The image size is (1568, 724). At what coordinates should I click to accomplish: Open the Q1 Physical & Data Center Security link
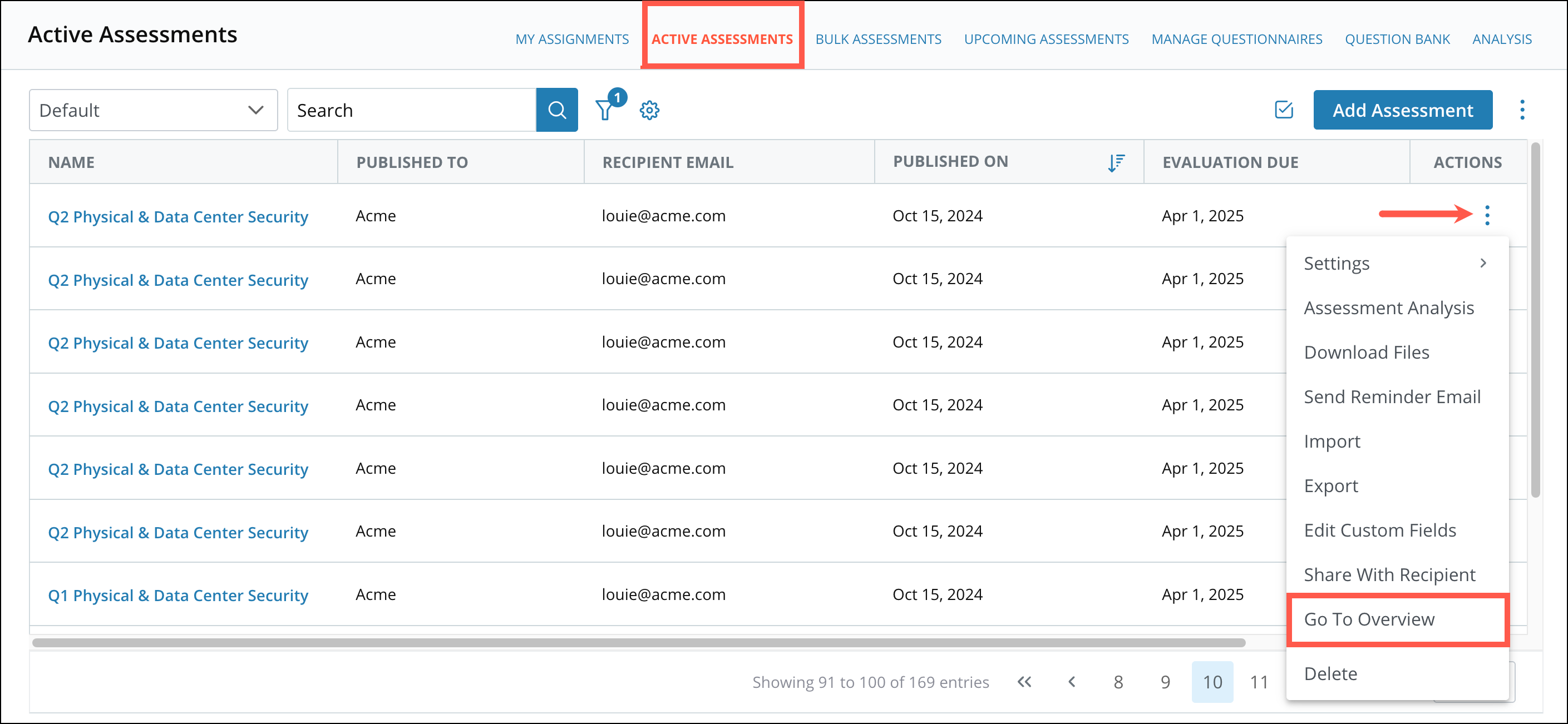pos(177,594)
